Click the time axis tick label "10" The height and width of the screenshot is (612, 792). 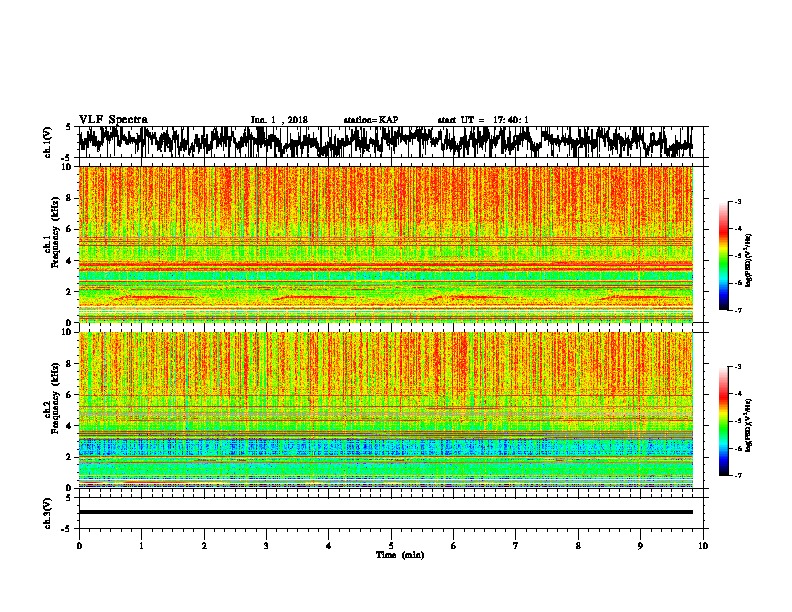pos(703,546)
